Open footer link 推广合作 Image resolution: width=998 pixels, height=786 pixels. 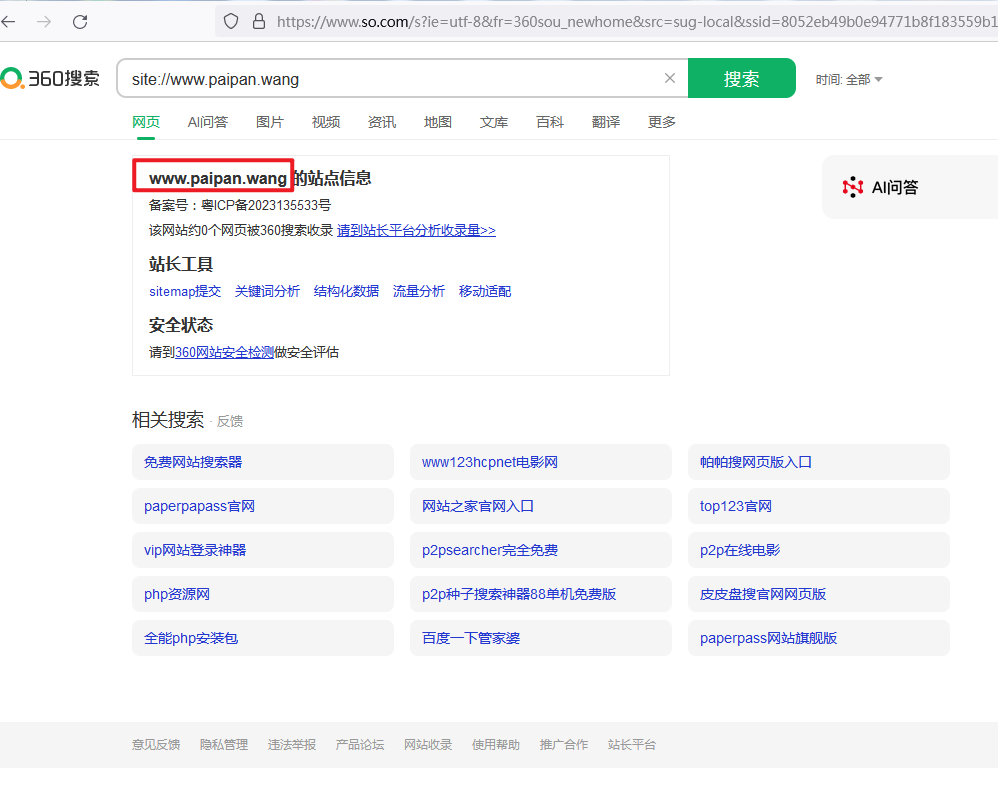click(x=564, y=745)
